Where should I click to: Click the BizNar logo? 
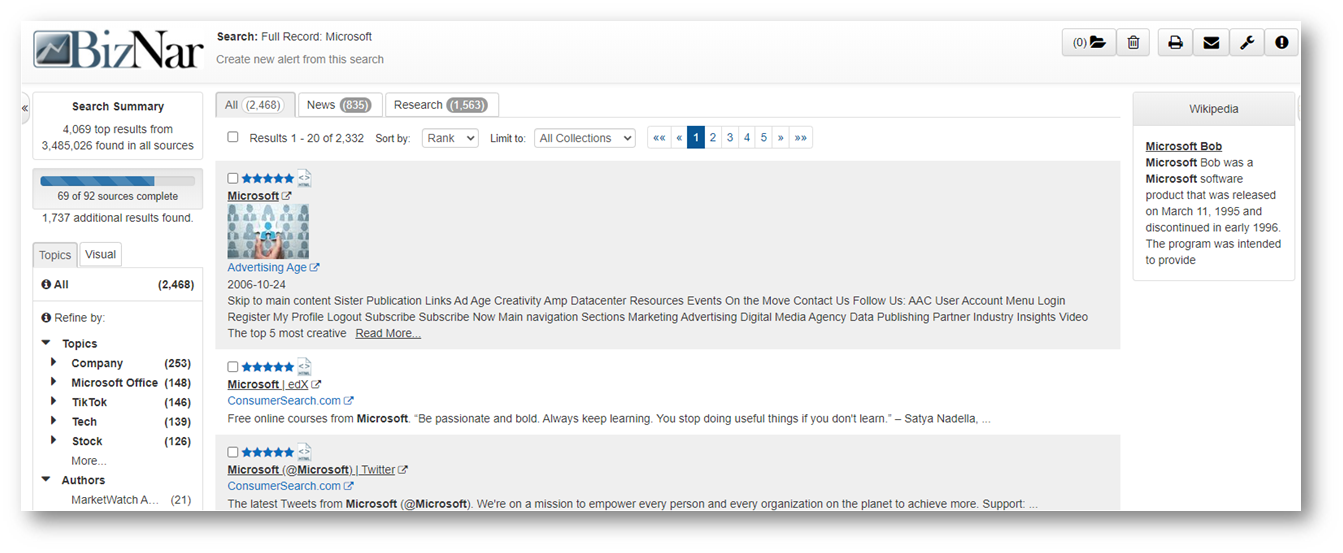[x=118, y=50]
